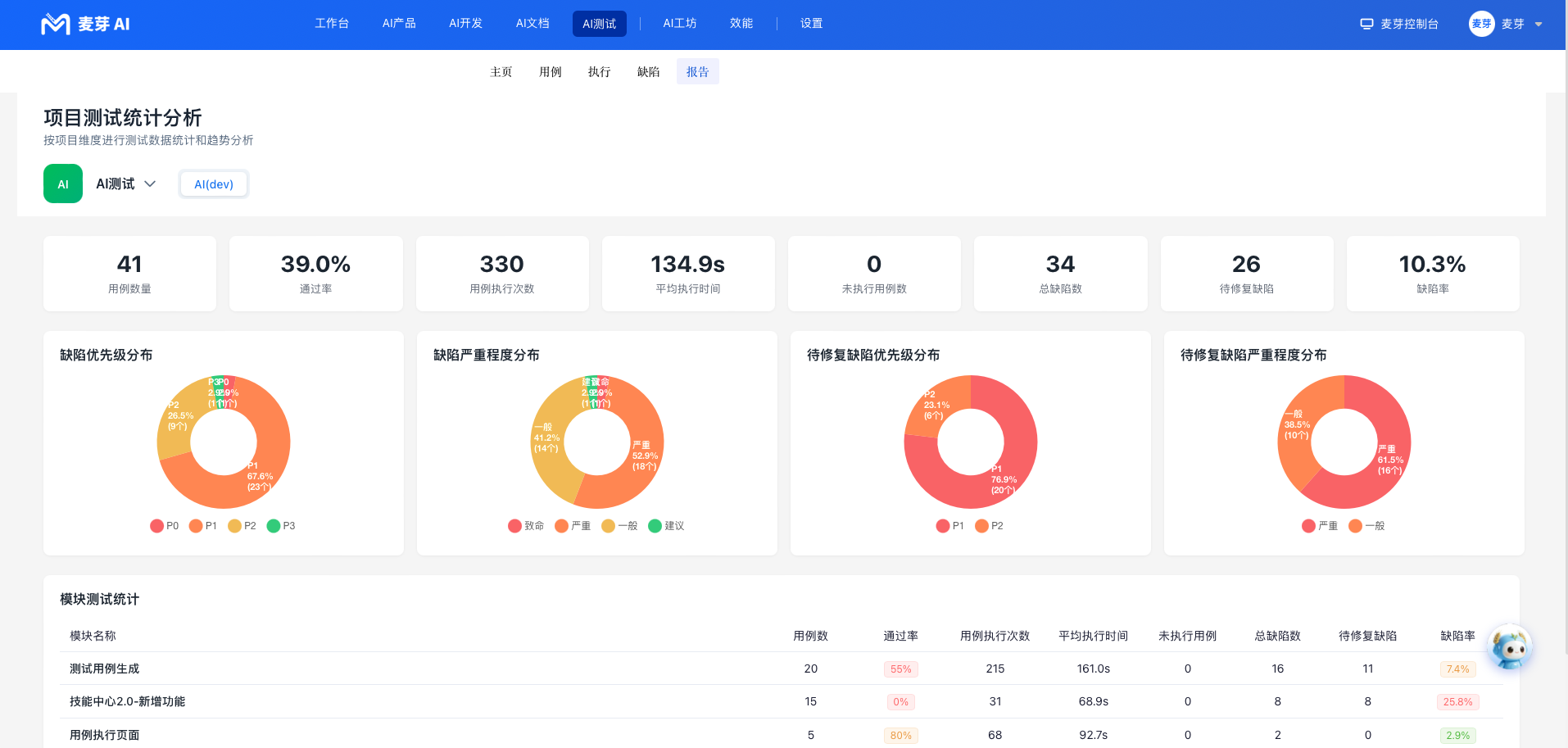1568x748 pixels.
Task: Click the green AI project badge
Action: tap(63, 184)
